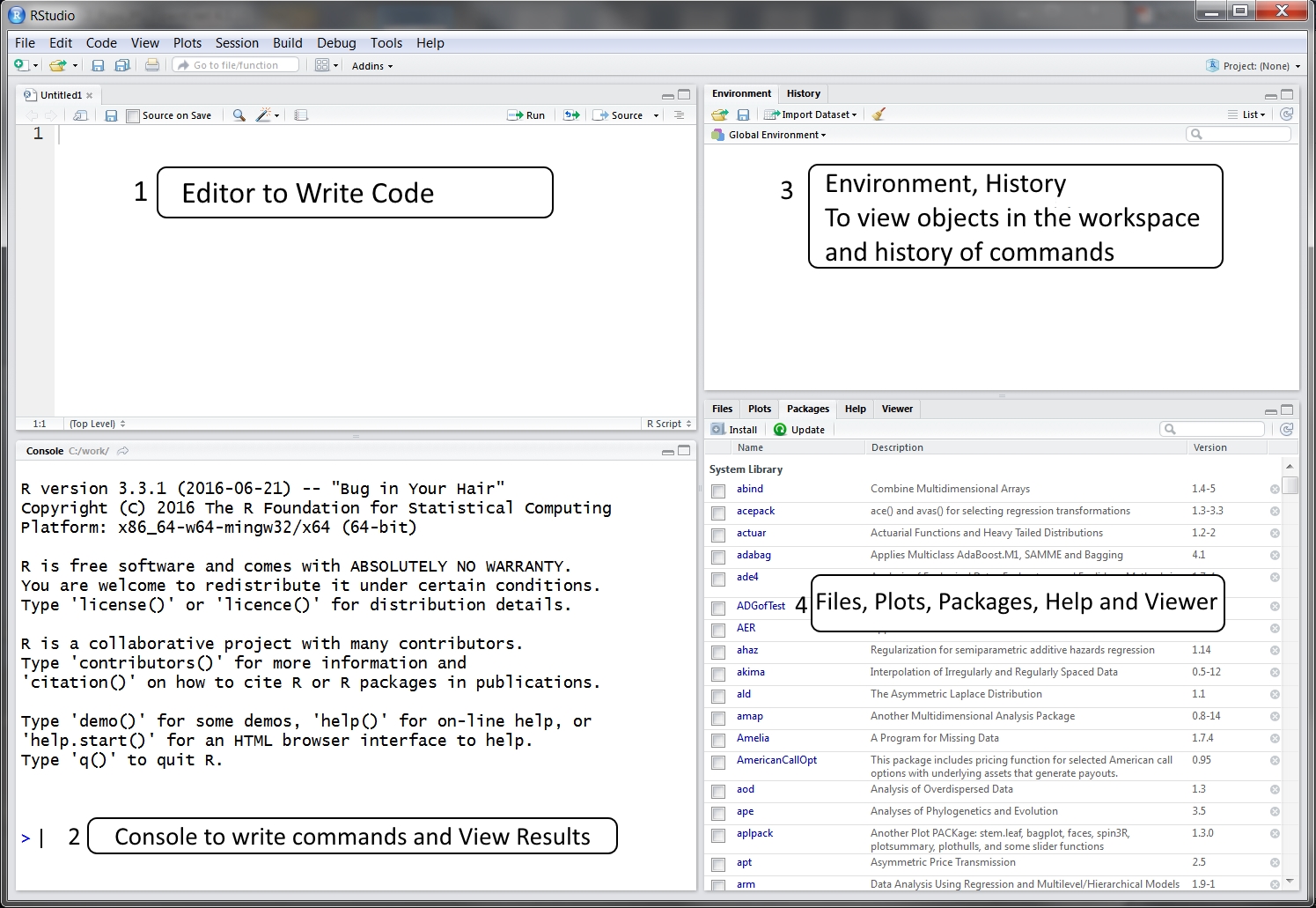Show document outline icon in editor

[679, 115]
